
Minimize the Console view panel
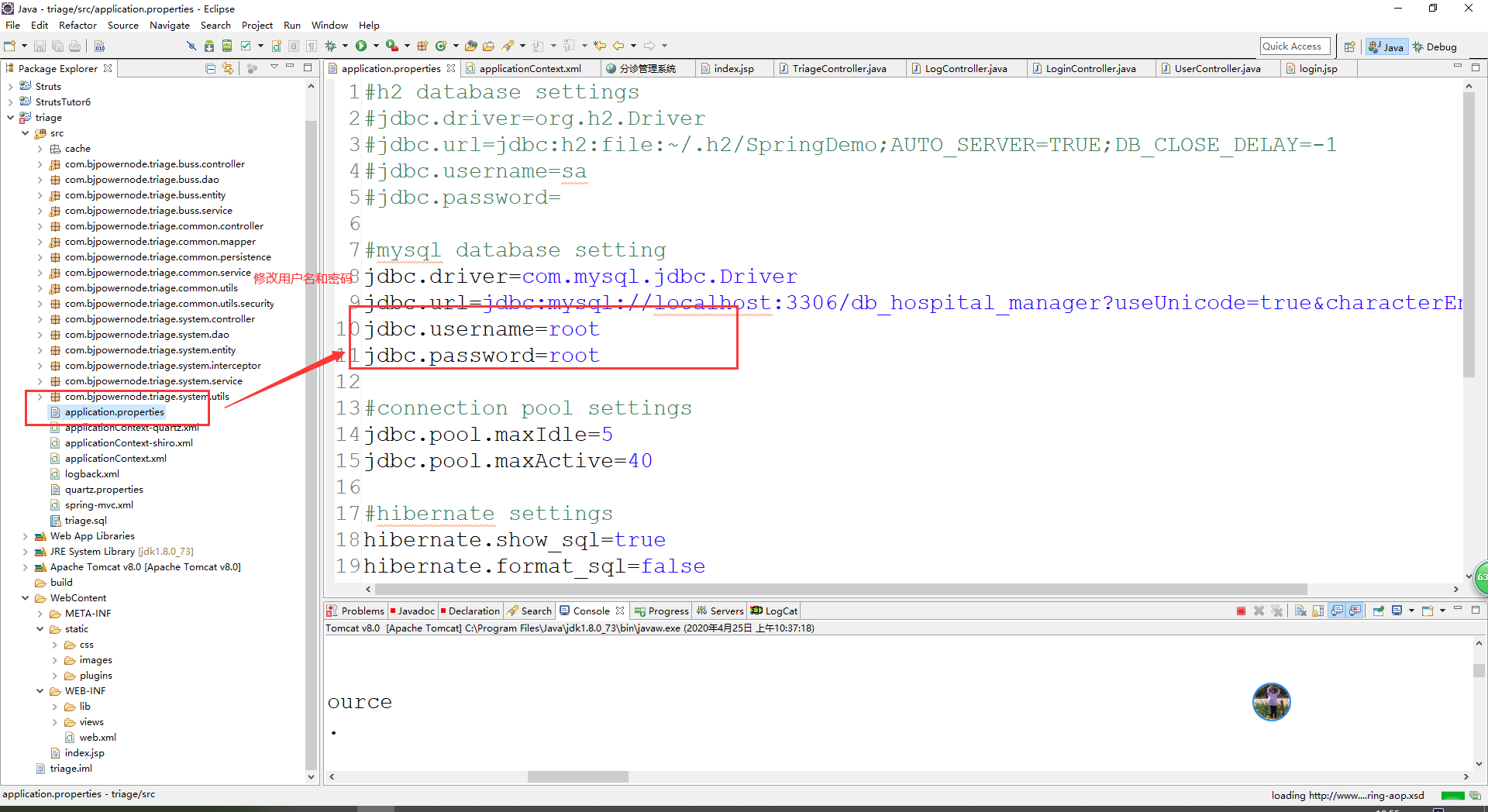1457,608
